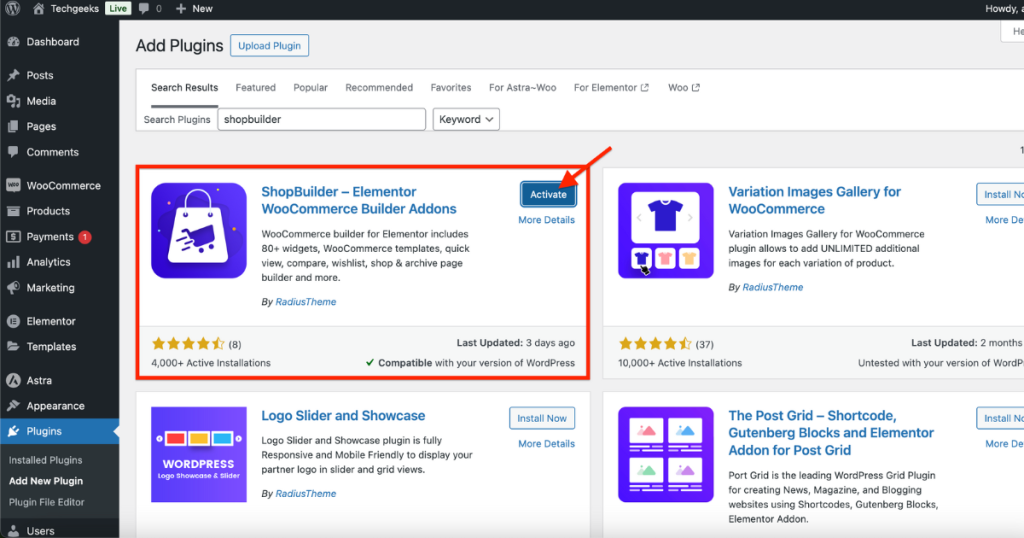This screenshot has width=1024, height=538.
Task: Click the ShopBuilder shopping bag plugin icon
Action: tap(199, 230)
